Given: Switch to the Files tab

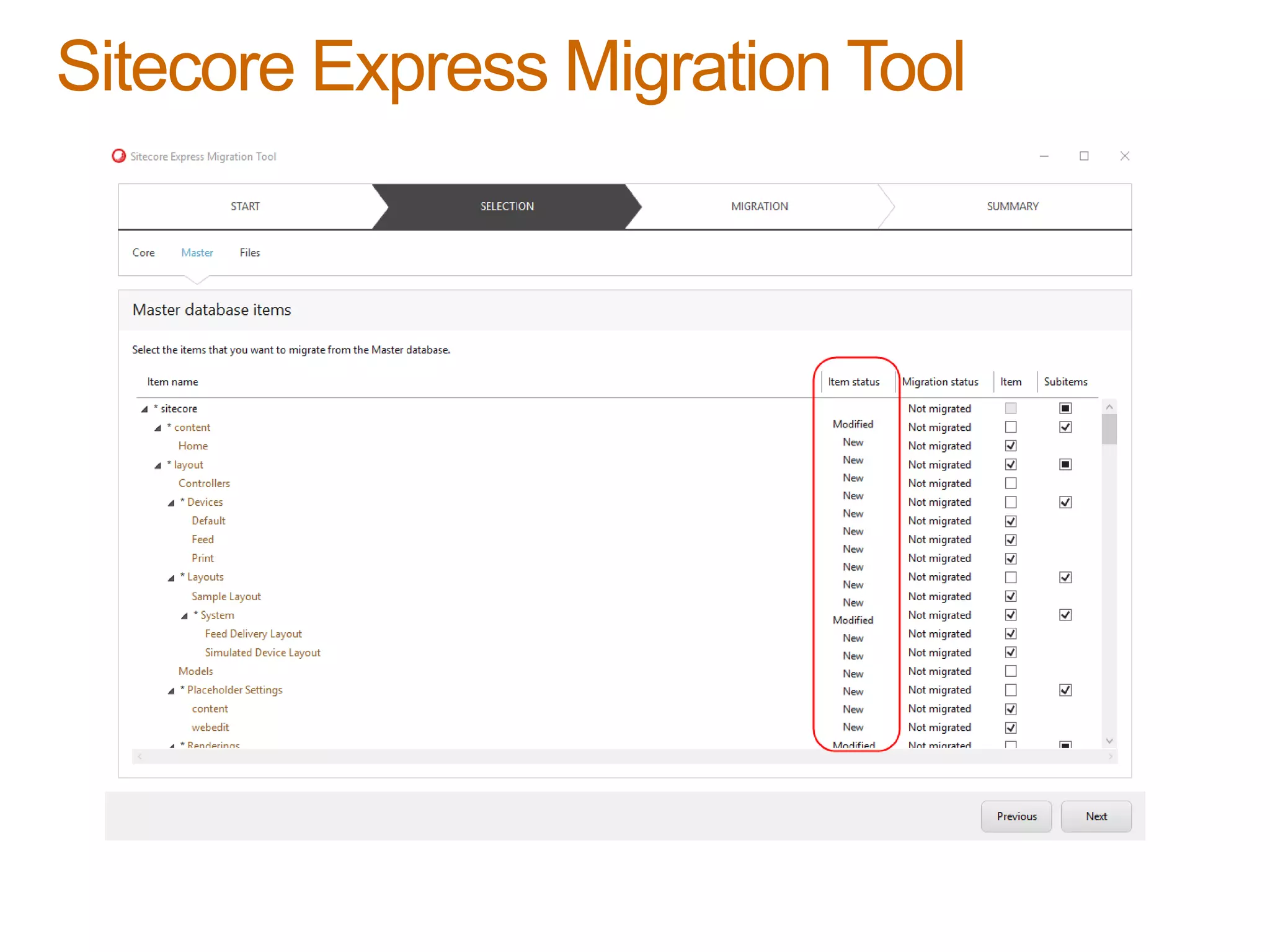Looking at the screenshot, I should tap(250, 252).
